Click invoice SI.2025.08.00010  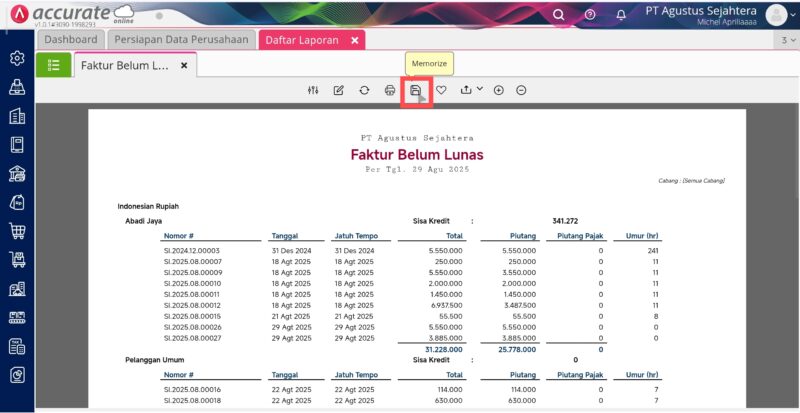[193, 283]
